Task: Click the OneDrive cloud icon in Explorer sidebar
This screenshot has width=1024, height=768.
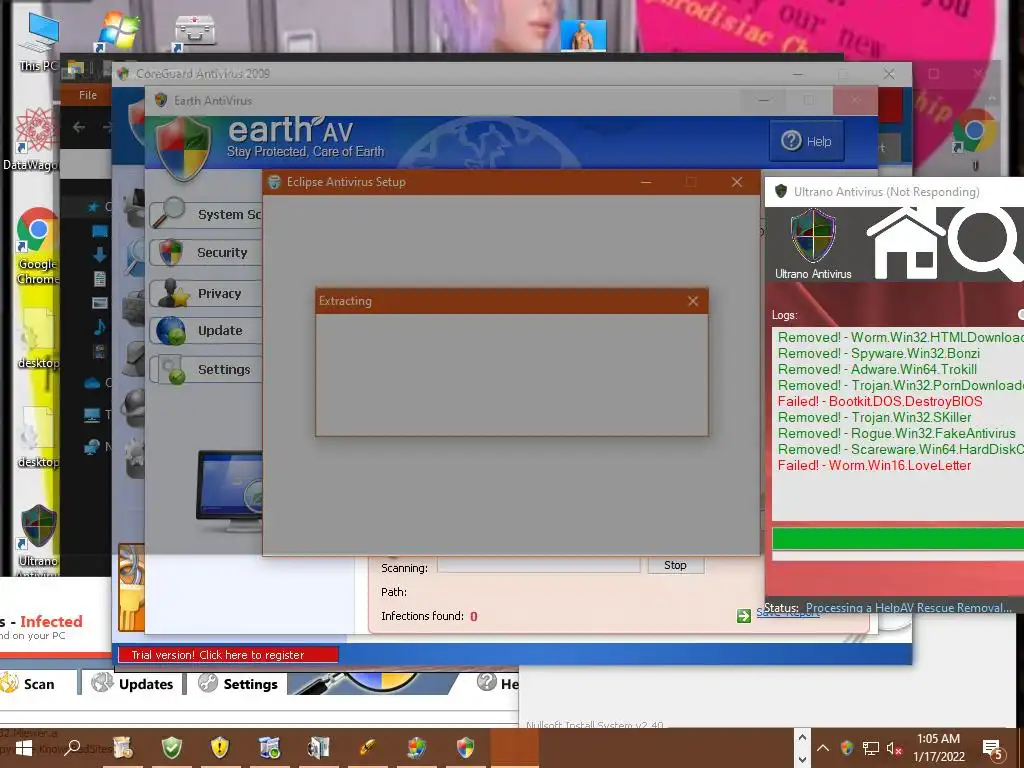Action: pyautogui.click(x=92, y=382)
